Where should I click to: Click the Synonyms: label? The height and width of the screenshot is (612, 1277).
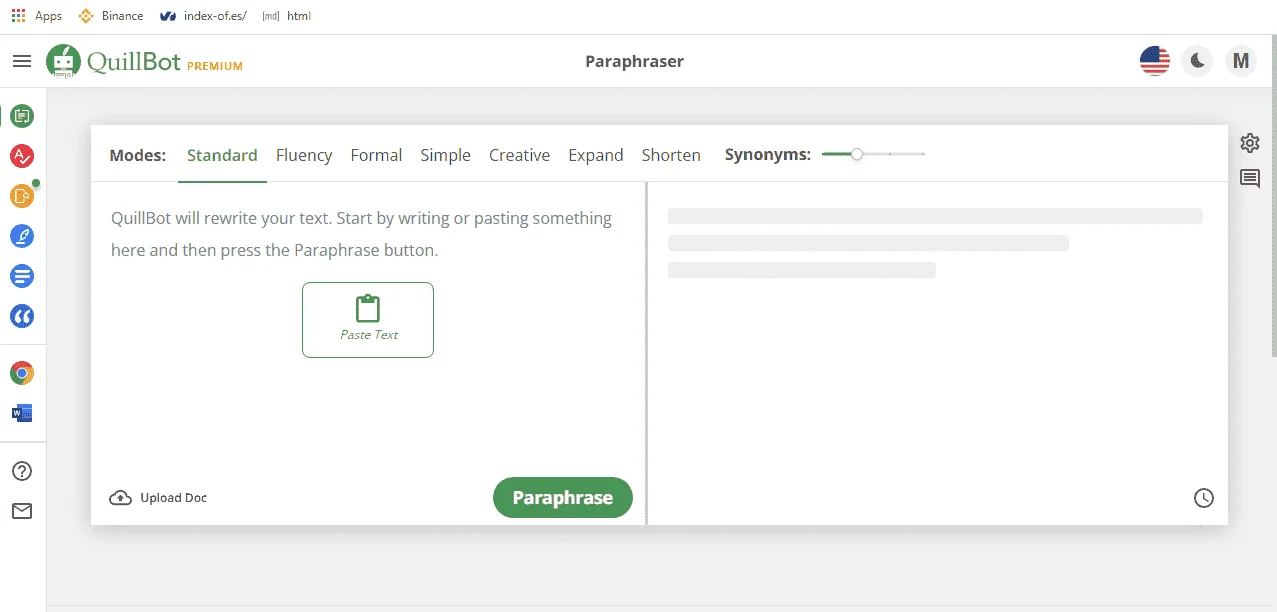tap(768, 155)
